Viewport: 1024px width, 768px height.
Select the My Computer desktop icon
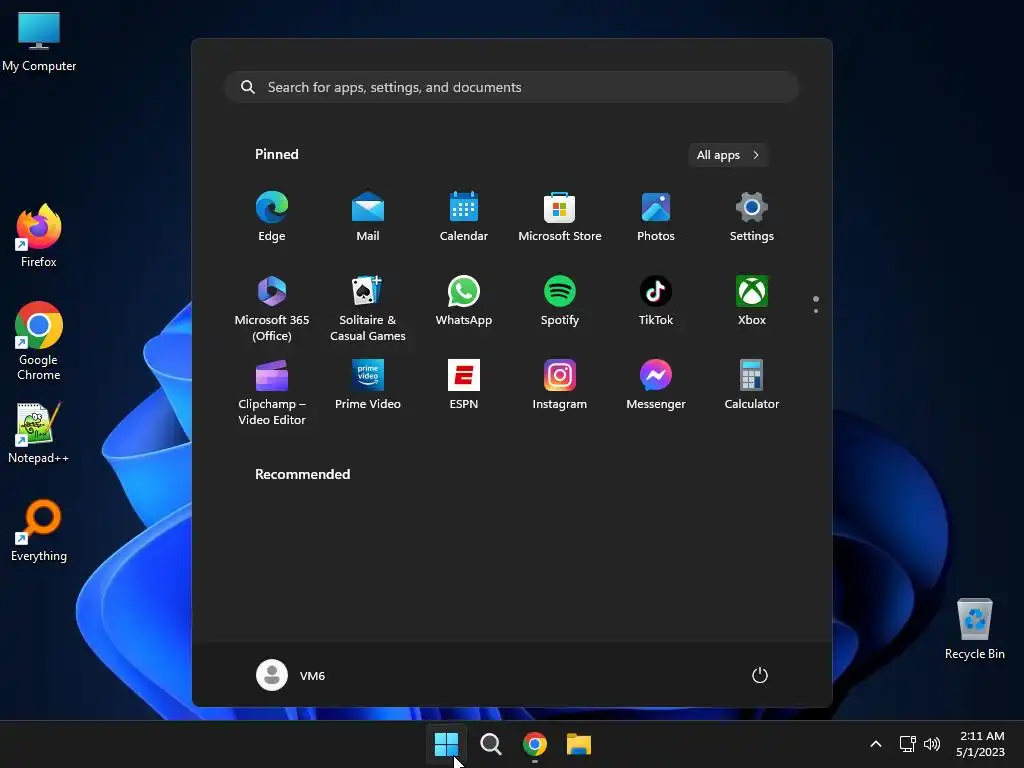click(39, 42)
